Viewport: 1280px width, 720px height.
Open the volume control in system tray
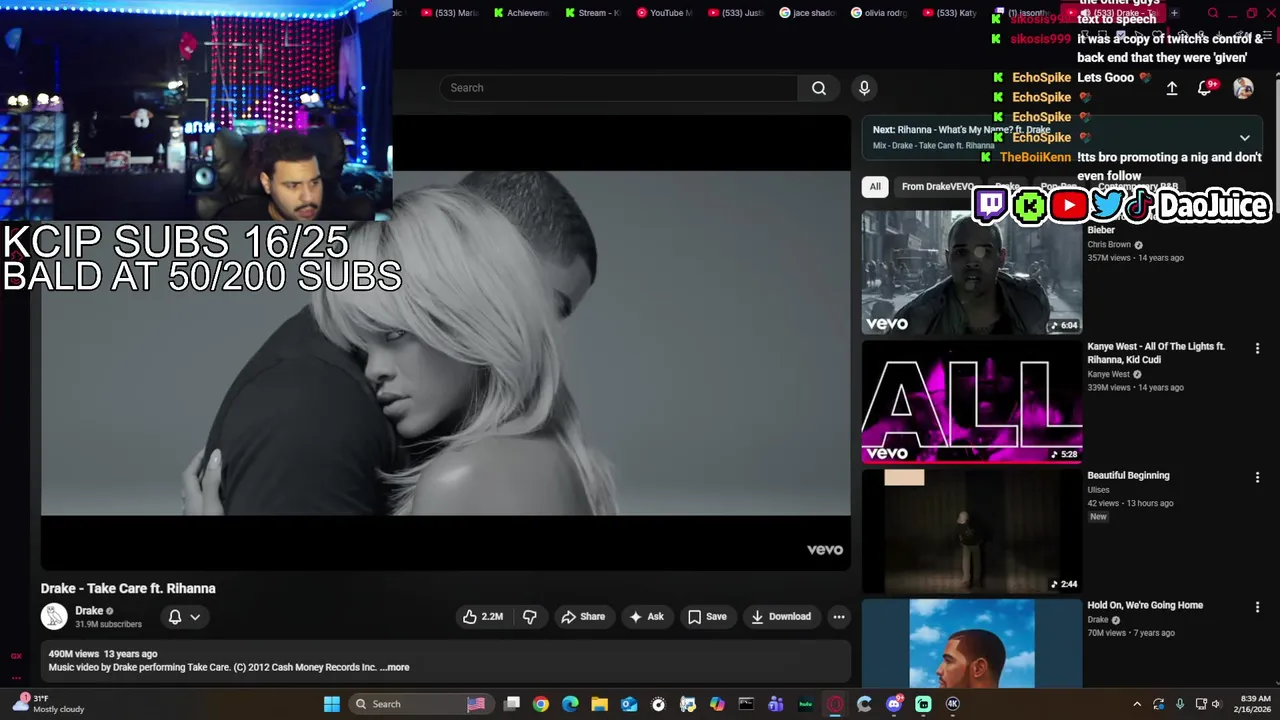point(1216,704)
